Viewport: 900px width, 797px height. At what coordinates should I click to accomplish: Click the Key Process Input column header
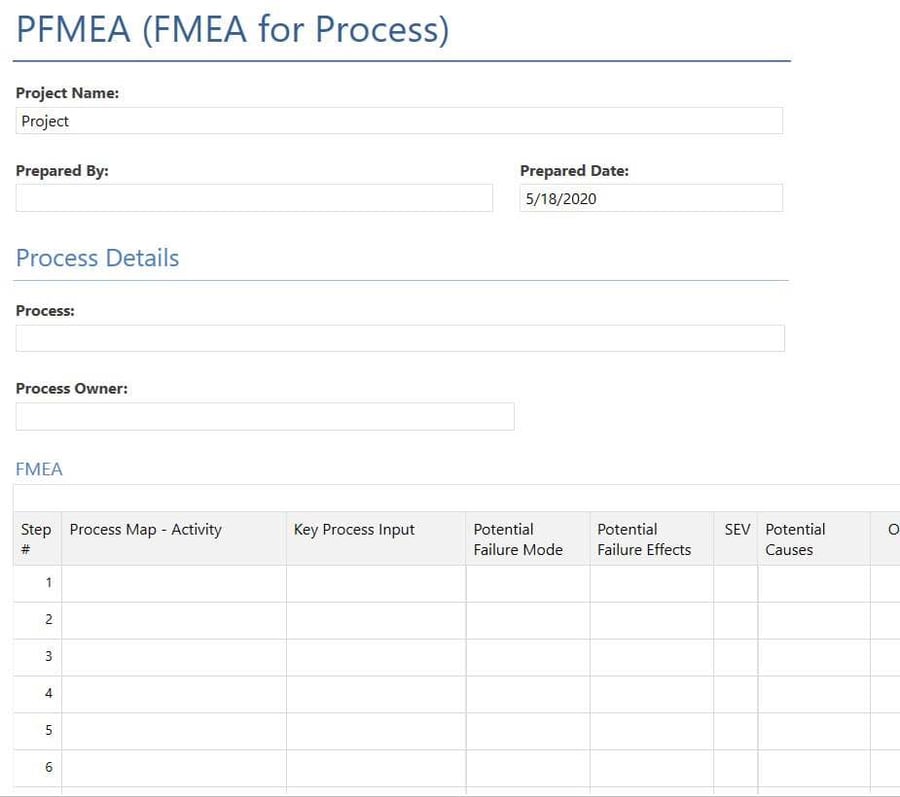[355, 529]
